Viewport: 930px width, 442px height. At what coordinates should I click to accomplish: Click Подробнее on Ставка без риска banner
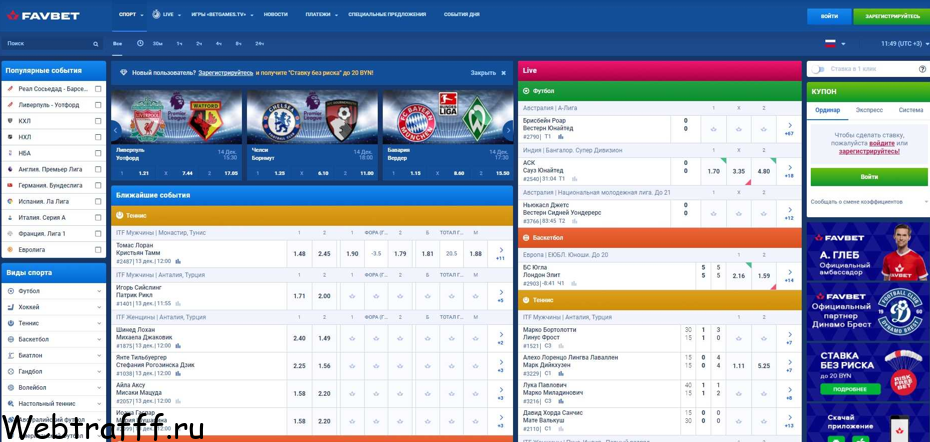[851, 390]
